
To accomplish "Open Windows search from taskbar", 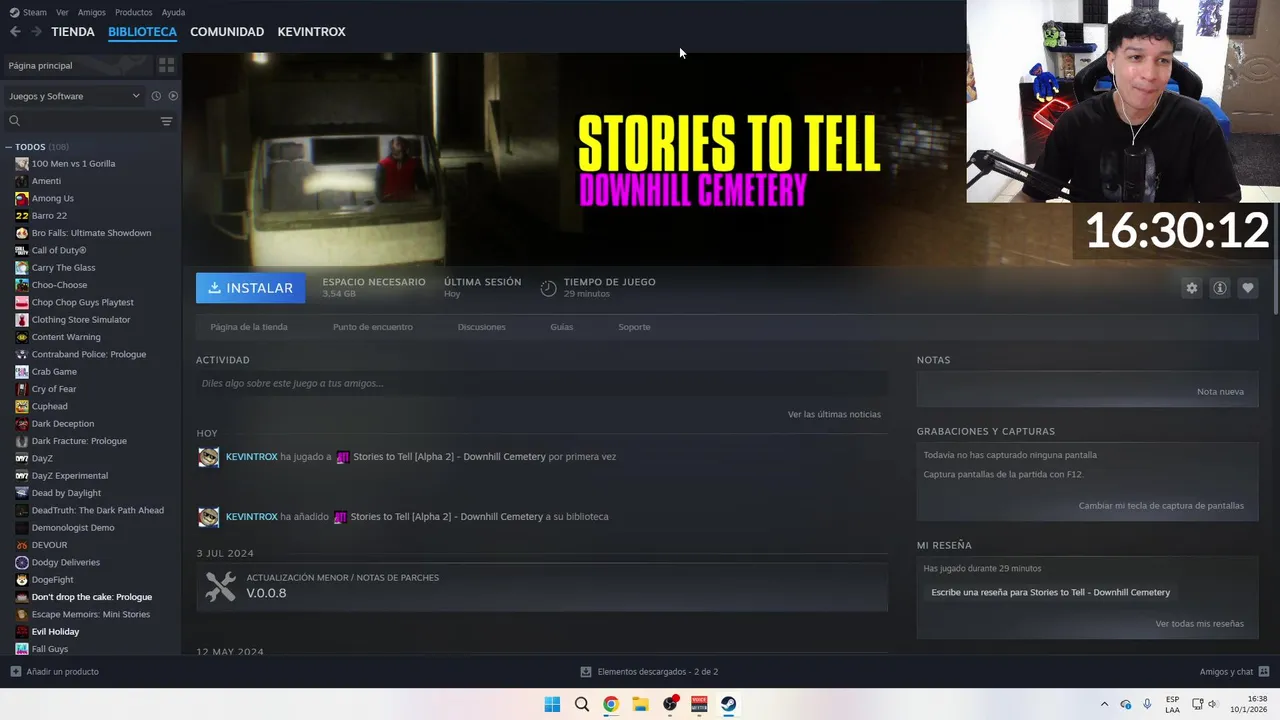I will coord(582,704).
